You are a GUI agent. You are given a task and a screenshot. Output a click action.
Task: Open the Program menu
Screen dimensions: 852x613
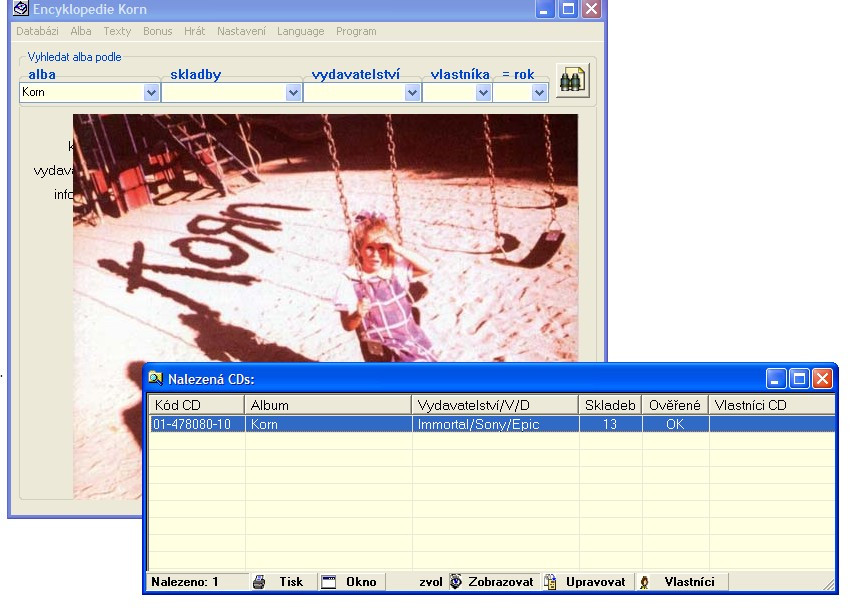coord(356,31)
